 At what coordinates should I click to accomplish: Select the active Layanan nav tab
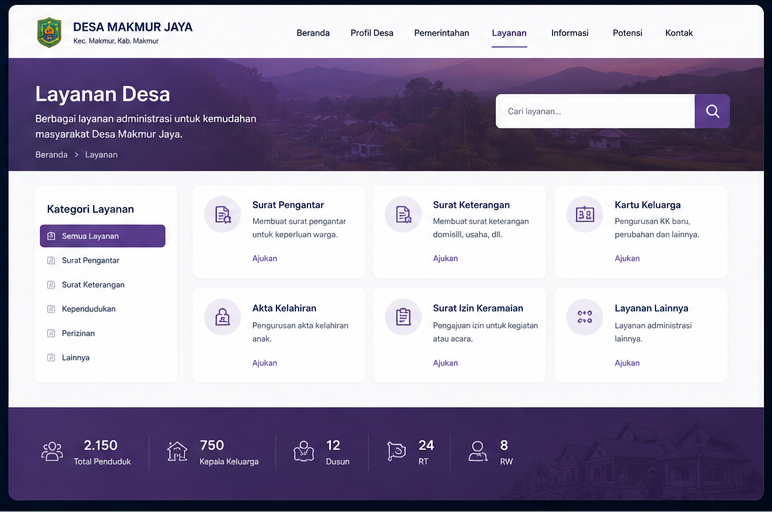point(509,33)
